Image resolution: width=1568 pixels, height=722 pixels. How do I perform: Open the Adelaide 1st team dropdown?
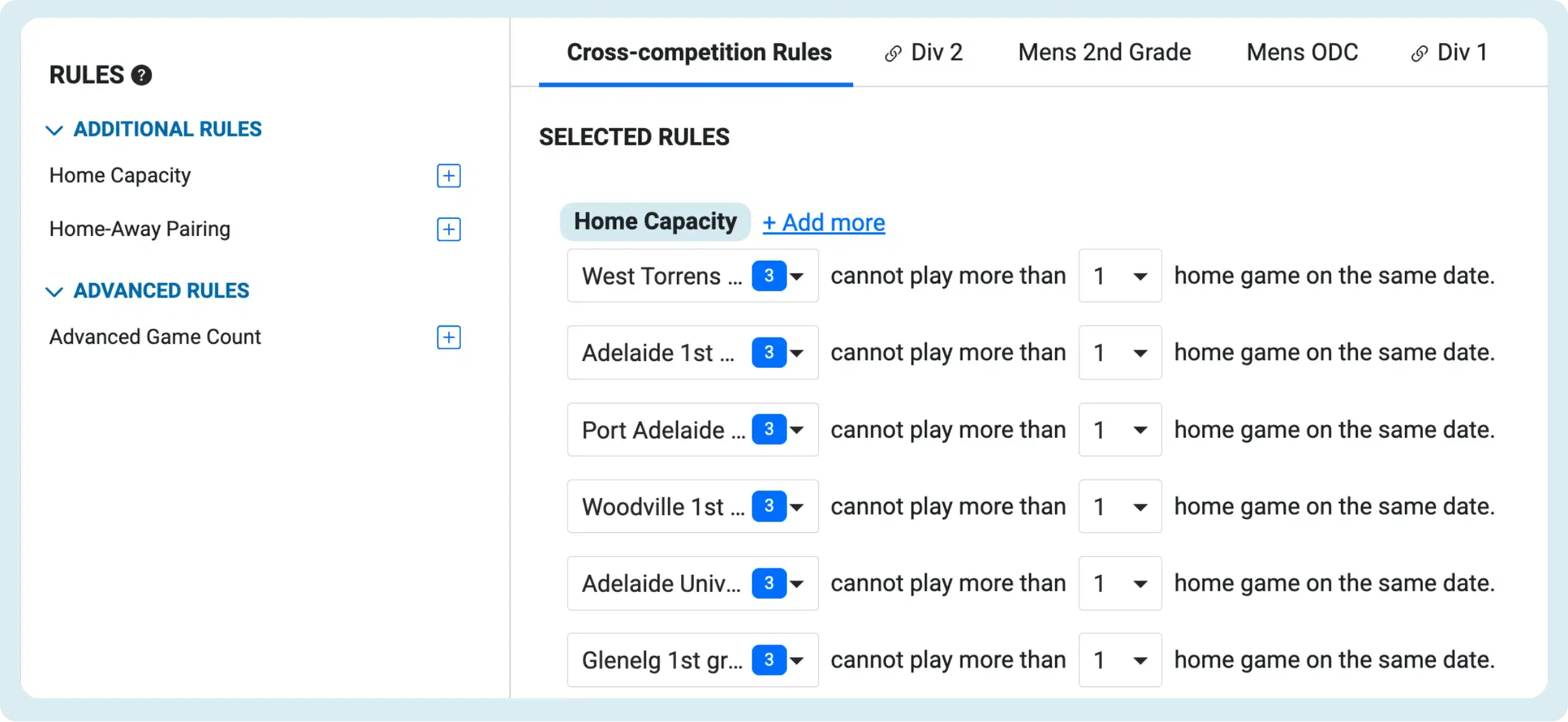pos(693,352)
